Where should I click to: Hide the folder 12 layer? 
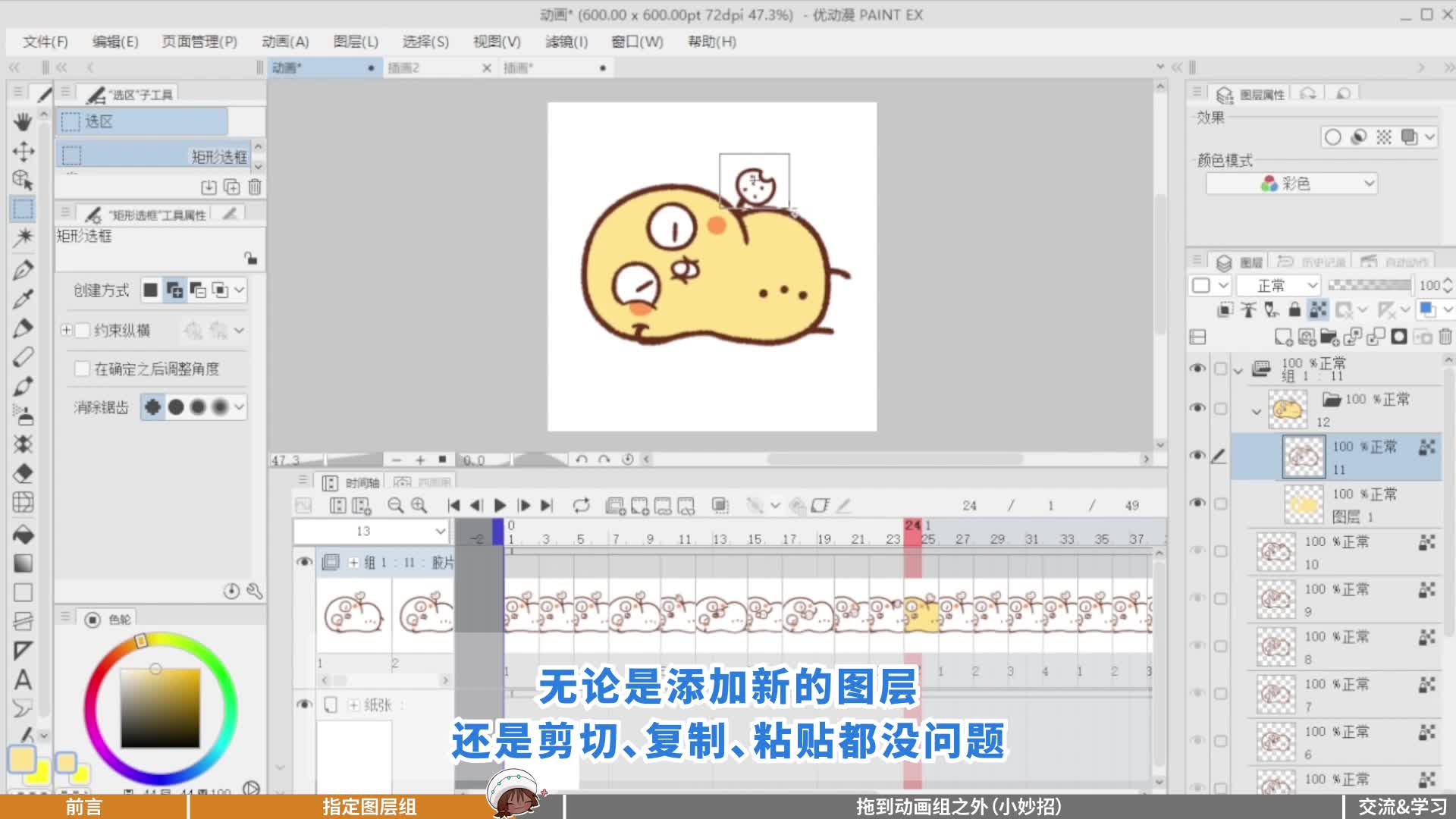coord(1197,408)
